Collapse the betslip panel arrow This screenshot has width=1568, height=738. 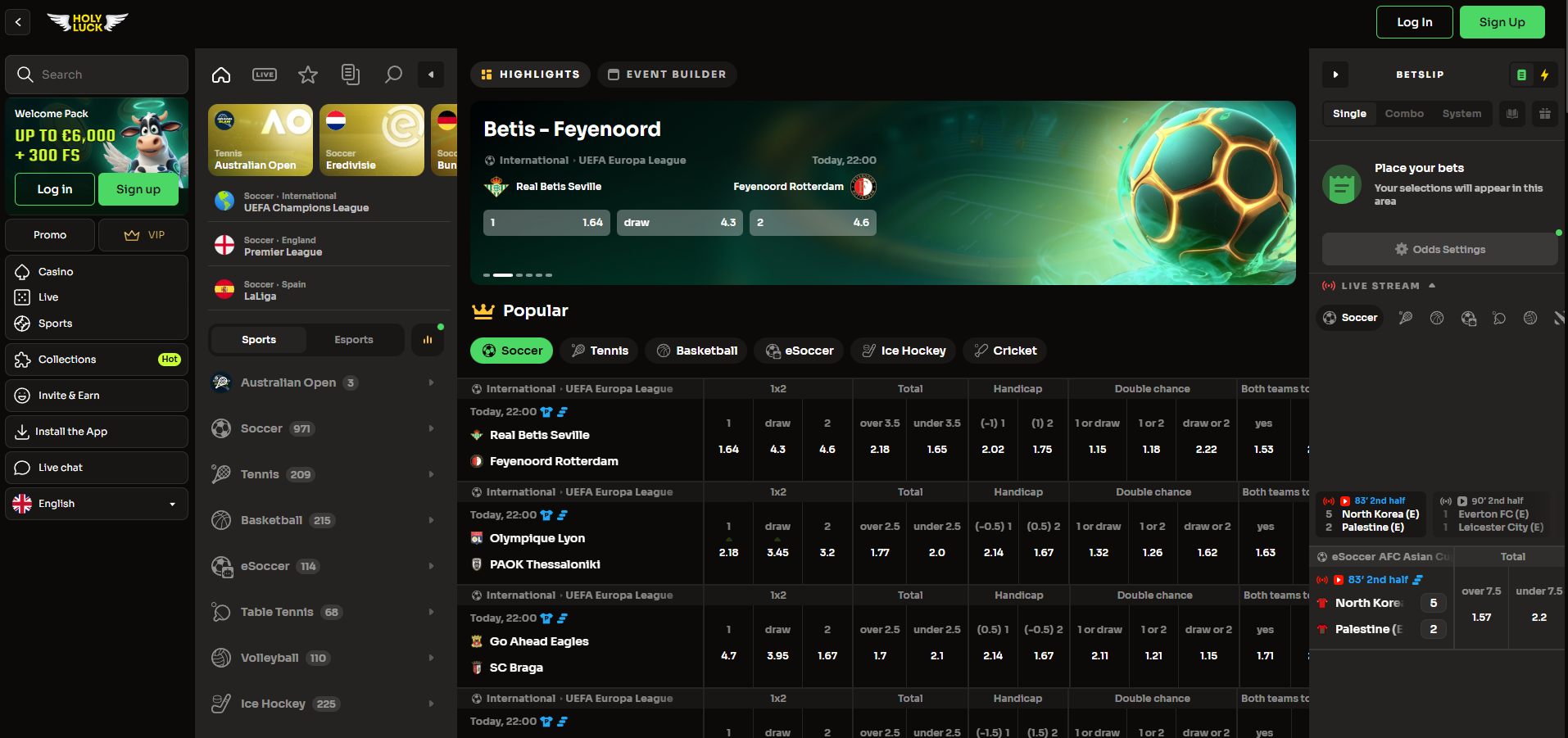coord(1335,75)
